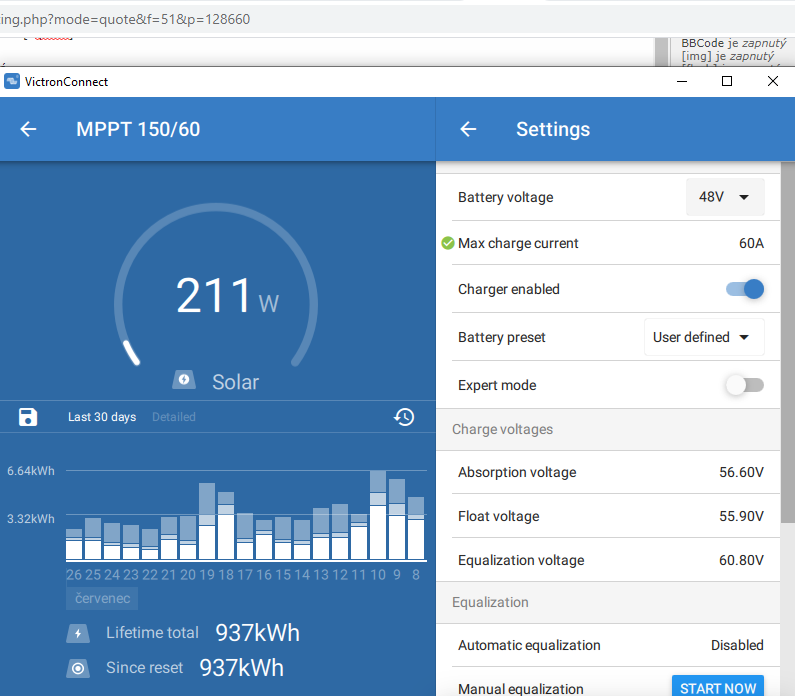Open the history clock icon
Image resolution: width=795 pixels, height=696 pixels.
click(404, 417)
